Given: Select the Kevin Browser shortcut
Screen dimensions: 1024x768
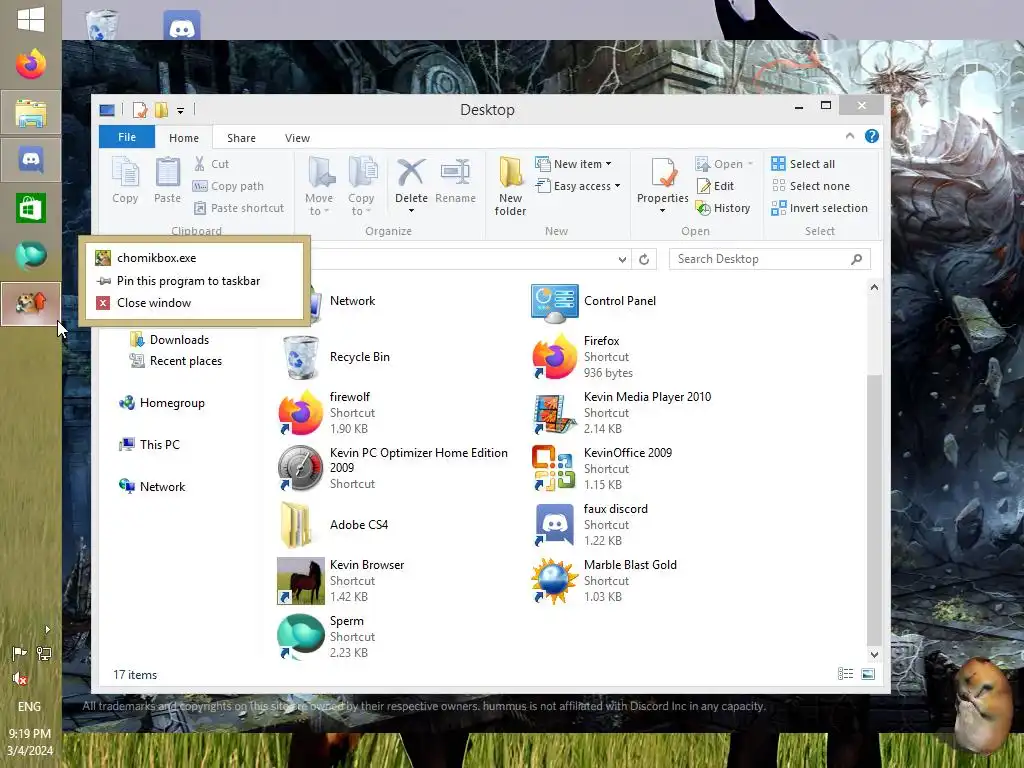Looking at the screenshot, I should (x=341, y=581).
